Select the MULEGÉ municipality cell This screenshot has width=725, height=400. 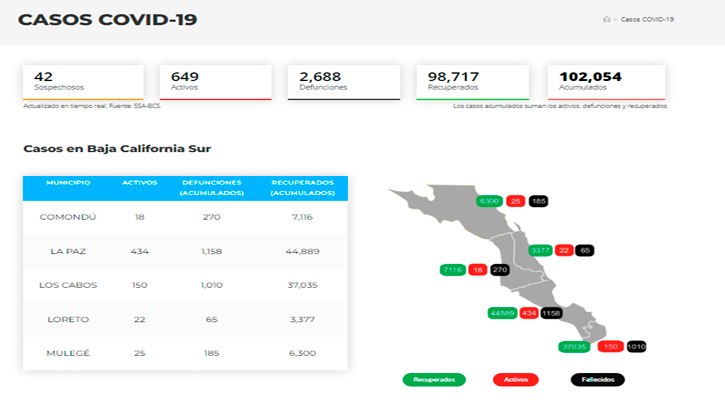tap(68, 353)
